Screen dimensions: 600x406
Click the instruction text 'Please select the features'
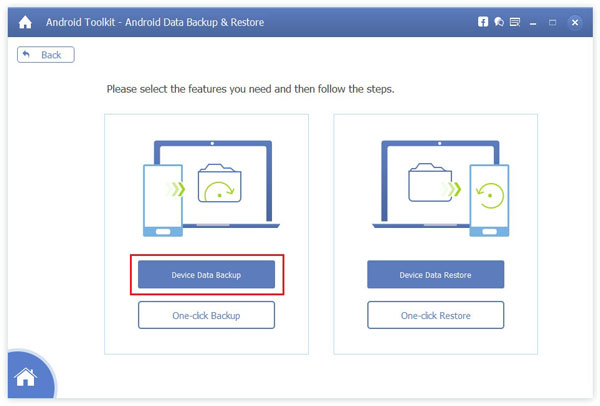pyautogui.click(x=250, y=89)
